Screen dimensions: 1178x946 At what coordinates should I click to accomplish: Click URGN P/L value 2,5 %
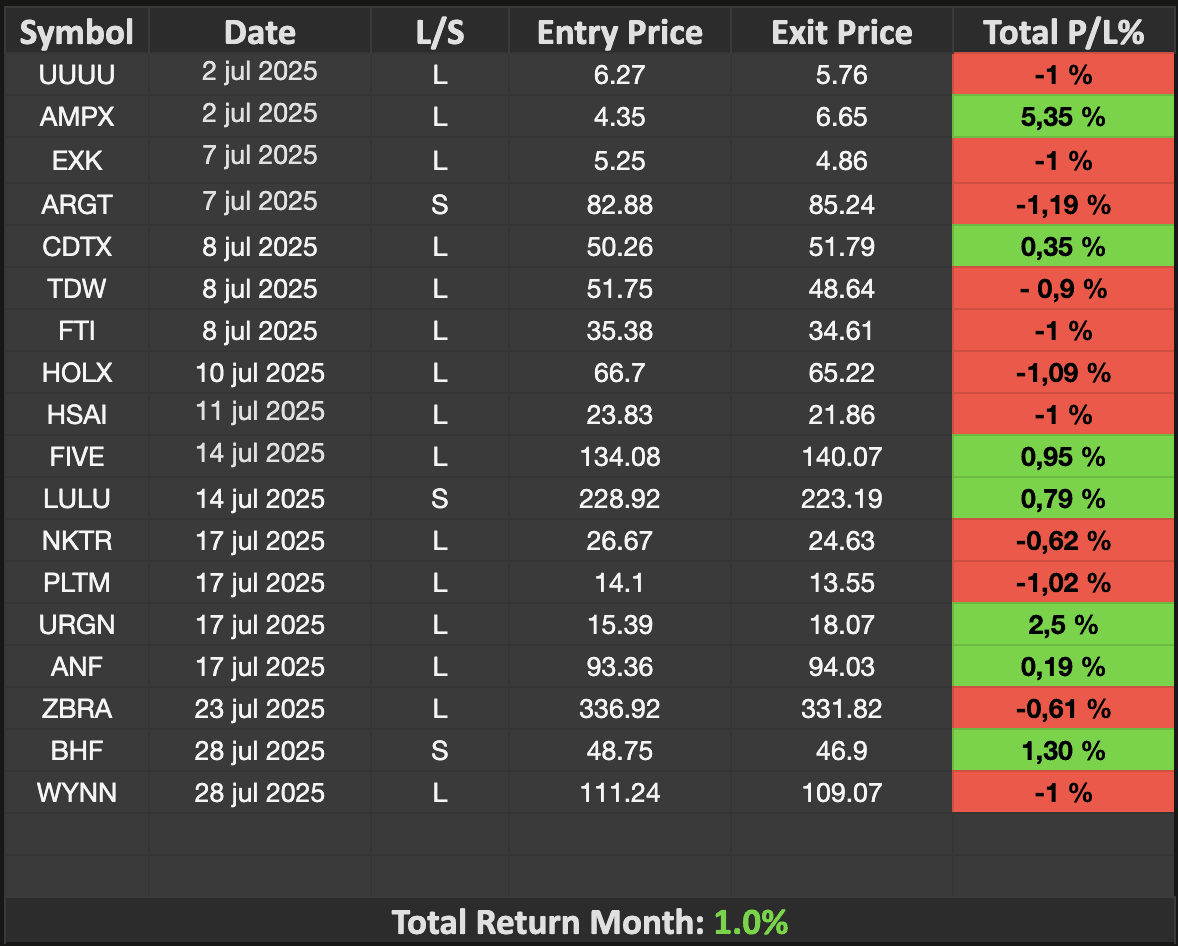pyautogui.click(x=1063, y=625)
